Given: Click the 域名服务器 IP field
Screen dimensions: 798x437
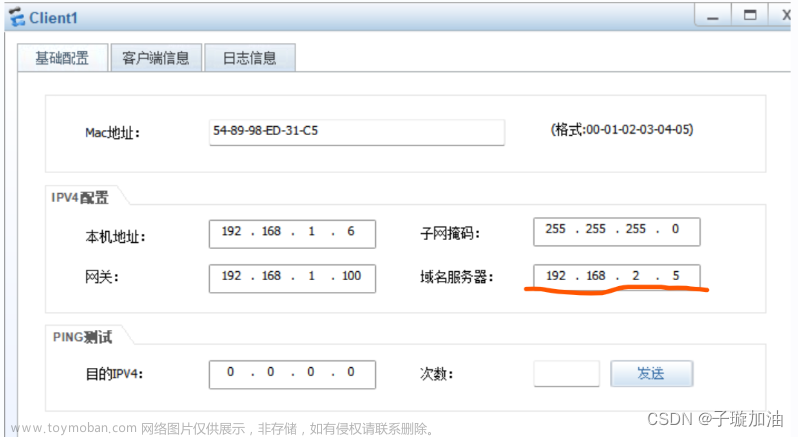Looking at the screenshot, I should point(616,276).
